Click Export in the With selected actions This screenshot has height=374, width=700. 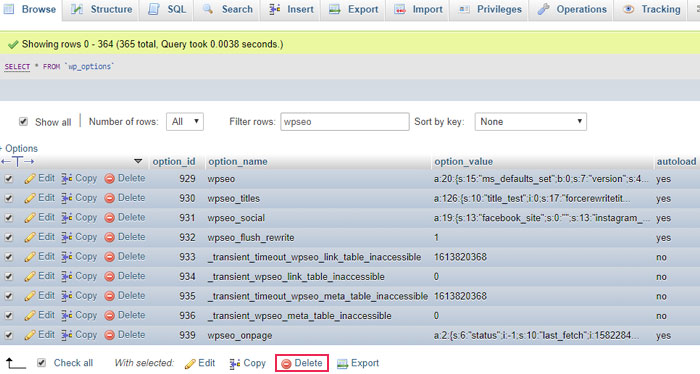tap(358, 363)
